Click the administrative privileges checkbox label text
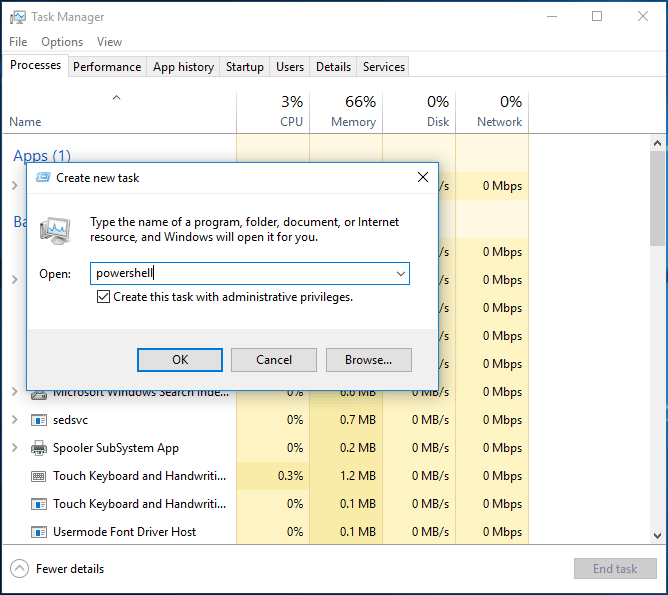668x595 pixels. tap(233, 297)
